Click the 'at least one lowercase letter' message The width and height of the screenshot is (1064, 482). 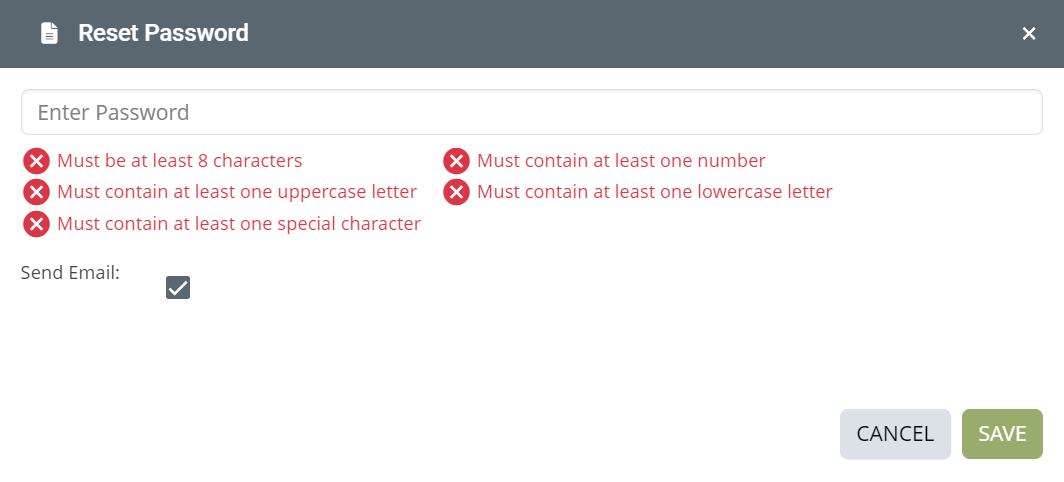pos(655,192)
